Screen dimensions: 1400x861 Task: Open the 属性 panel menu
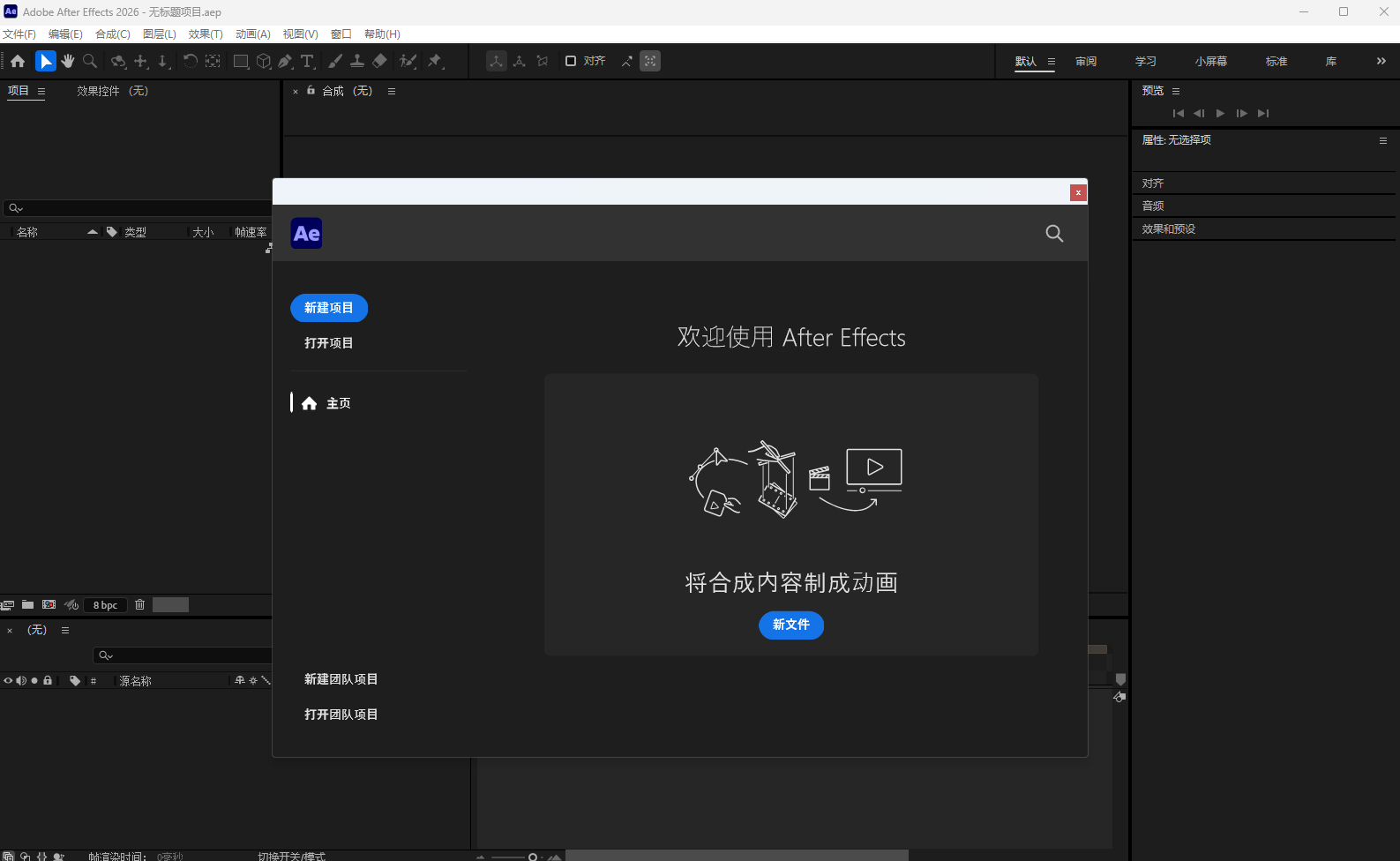tap(1383, 140)
